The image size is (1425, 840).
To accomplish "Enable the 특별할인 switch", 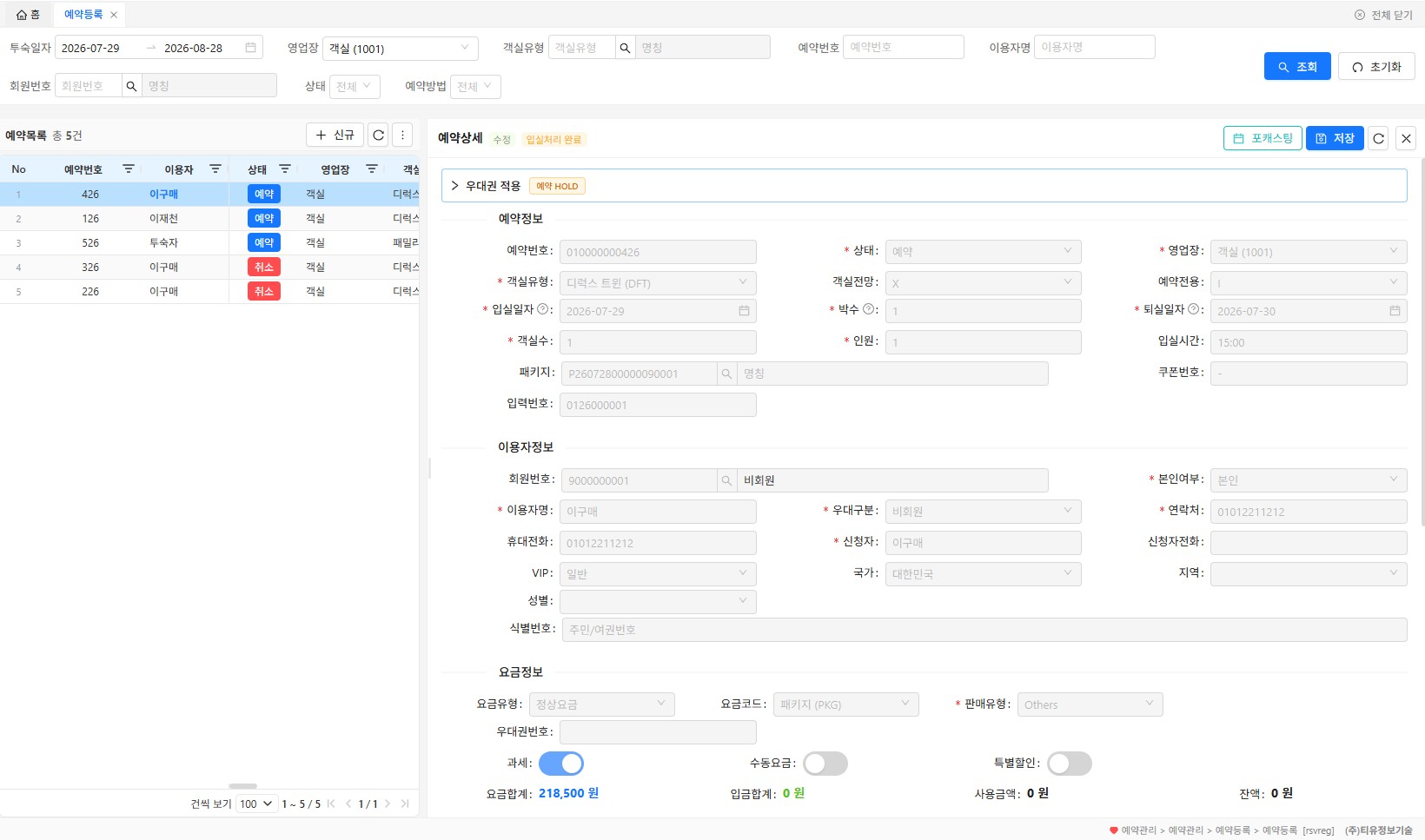I will point(1070,764).
